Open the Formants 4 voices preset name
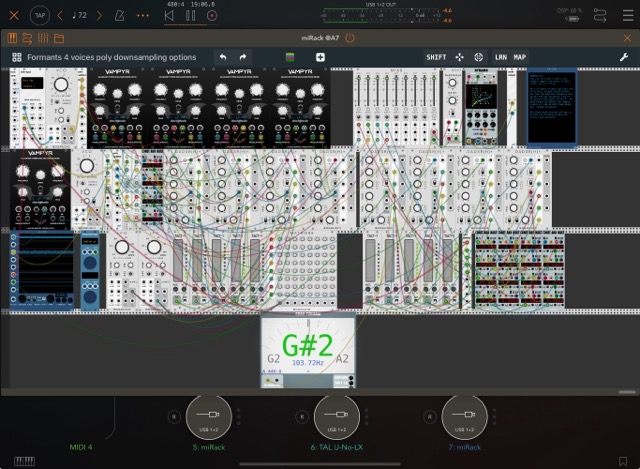 [111, 57]
